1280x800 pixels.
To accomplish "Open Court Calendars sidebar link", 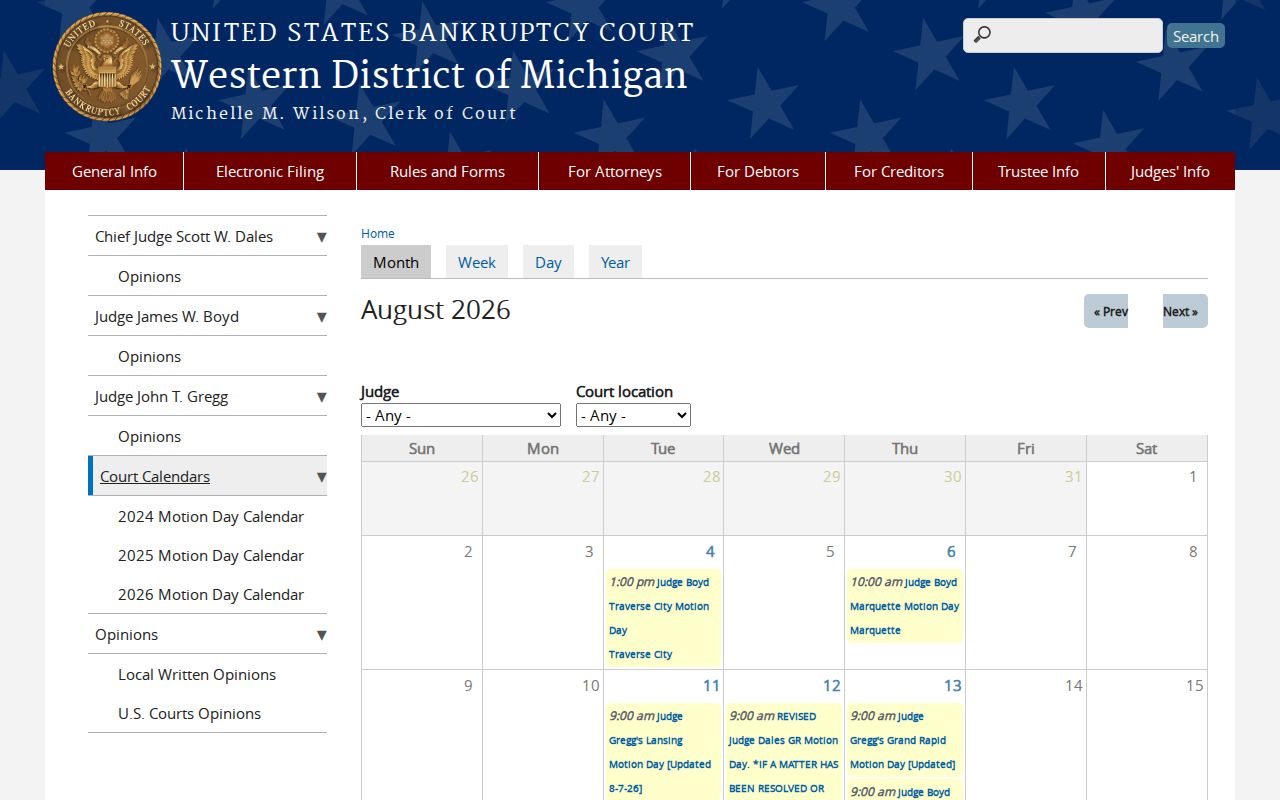I will pyautogui.click(x=155, y=477).
